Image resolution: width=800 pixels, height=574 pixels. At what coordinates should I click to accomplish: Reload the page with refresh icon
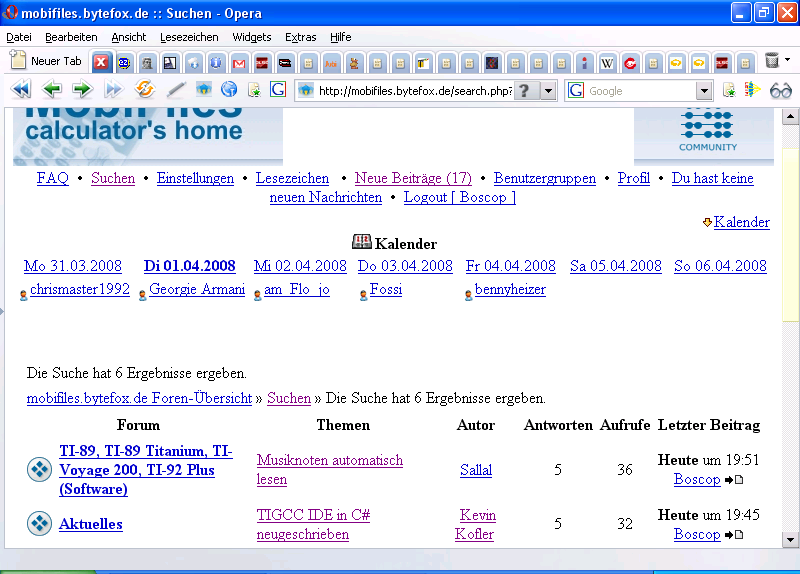144,90
